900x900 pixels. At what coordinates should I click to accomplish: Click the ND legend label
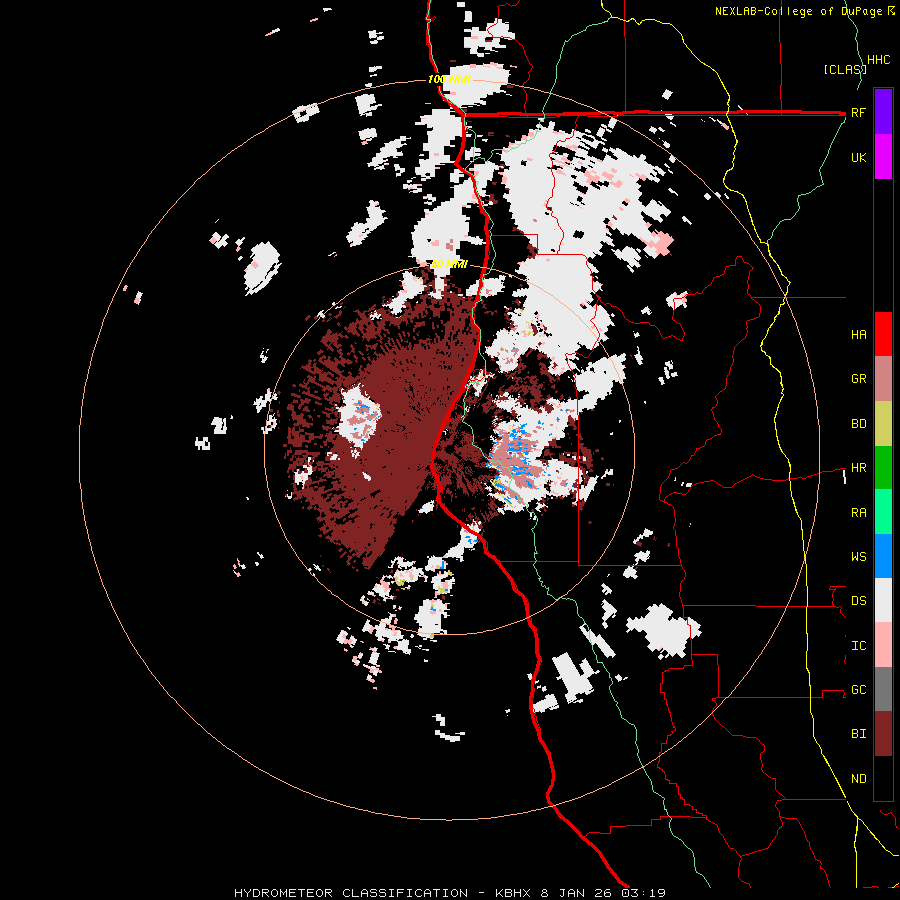(858, 779)
